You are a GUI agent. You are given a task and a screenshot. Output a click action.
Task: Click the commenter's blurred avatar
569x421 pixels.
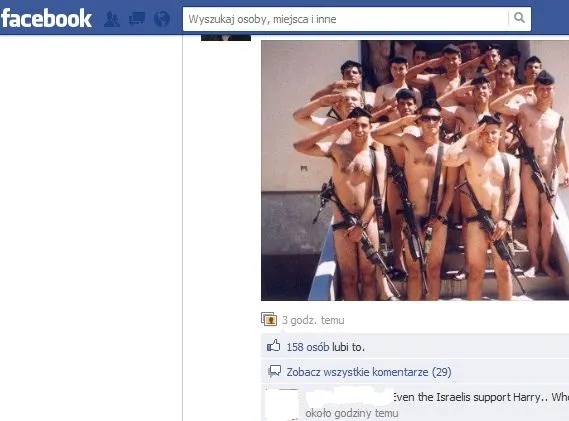[x=282, y=405]
